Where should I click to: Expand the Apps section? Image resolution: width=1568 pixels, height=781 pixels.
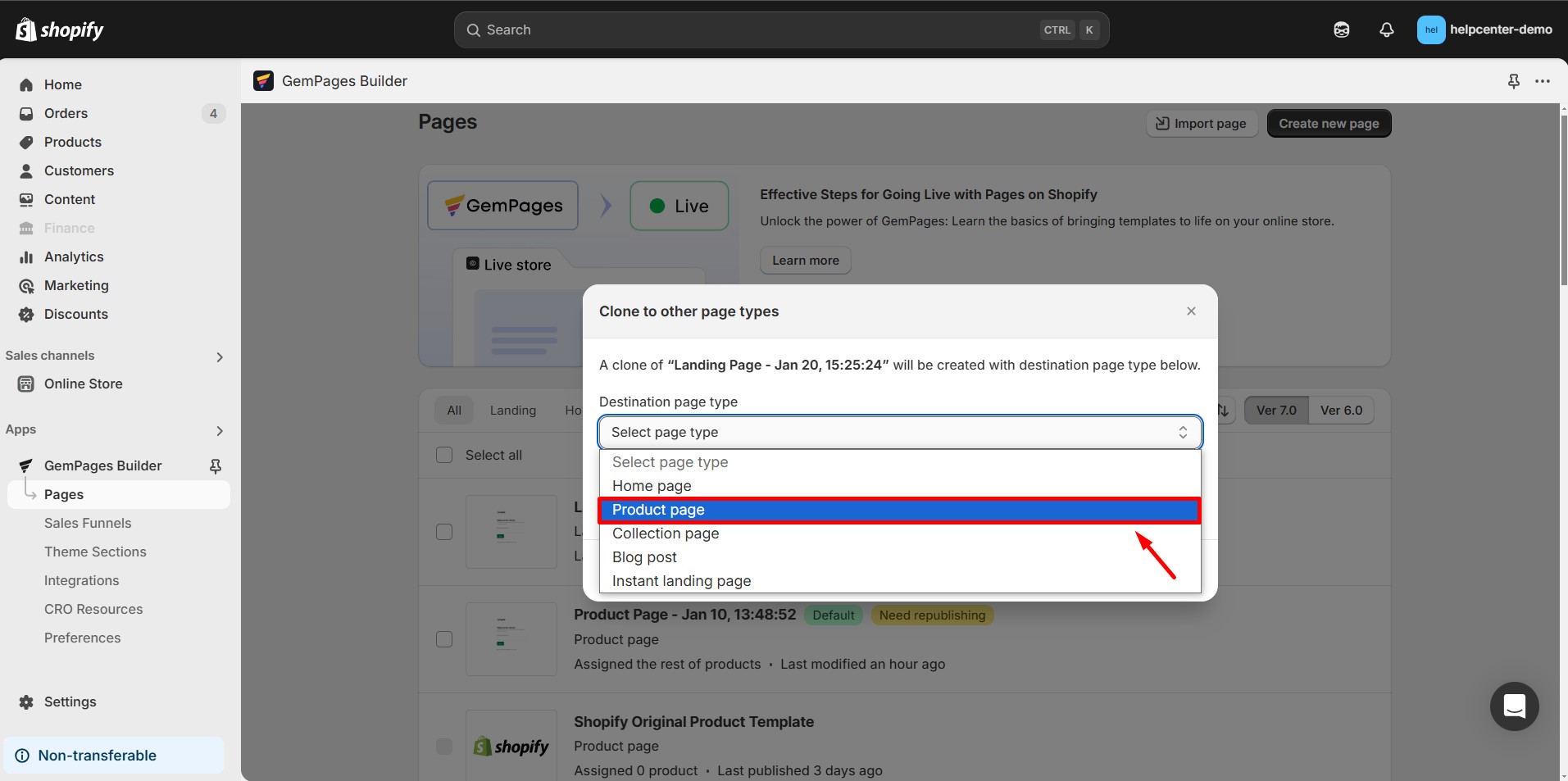pyautogui.click(x=218, y=429)
